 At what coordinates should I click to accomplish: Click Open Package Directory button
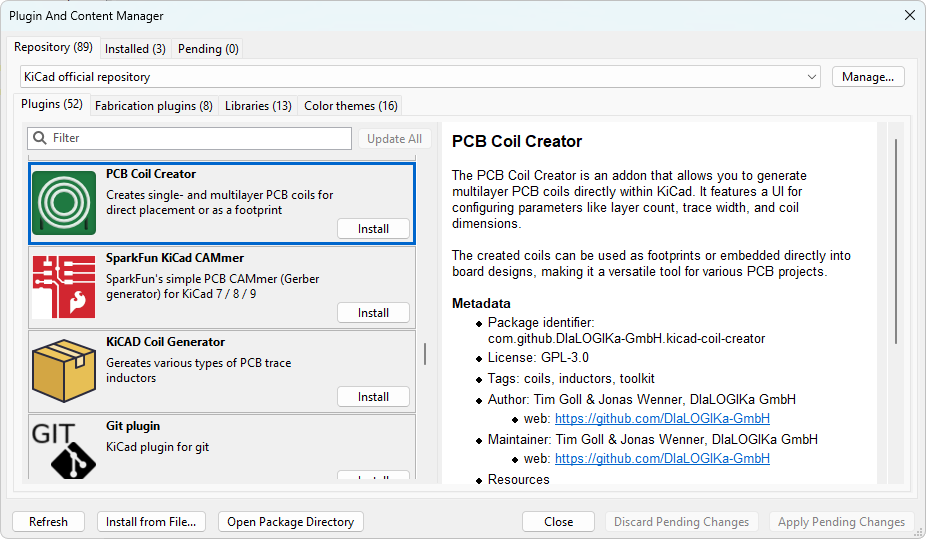(291, 522)
